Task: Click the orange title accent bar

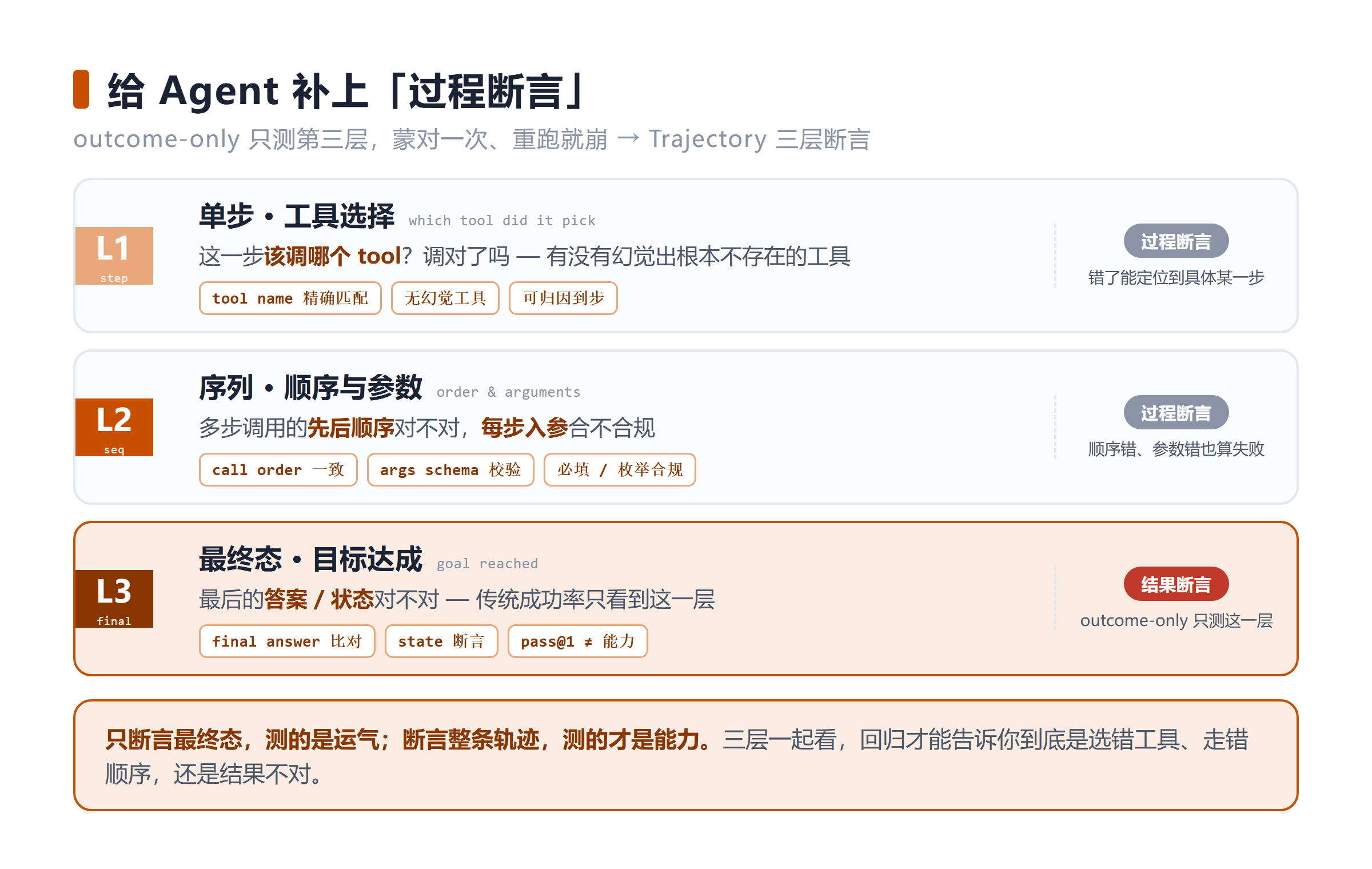Action: (81, 89)
